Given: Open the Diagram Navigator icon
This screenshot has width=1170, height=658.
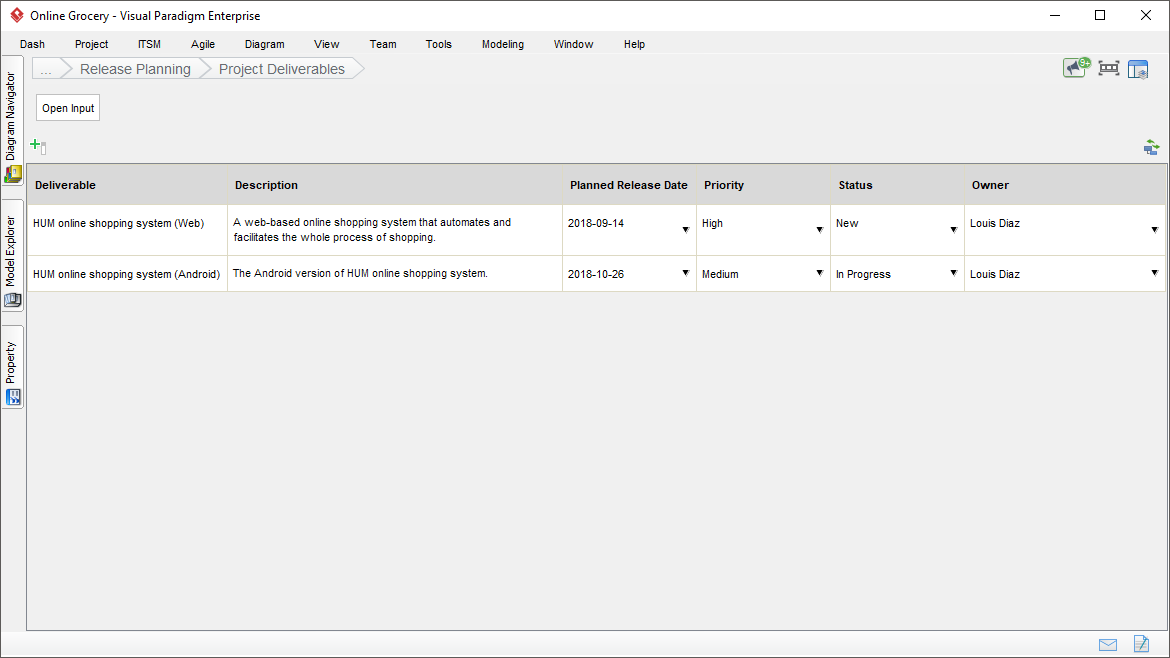Looking at the screenshot, I should (13, 175).
